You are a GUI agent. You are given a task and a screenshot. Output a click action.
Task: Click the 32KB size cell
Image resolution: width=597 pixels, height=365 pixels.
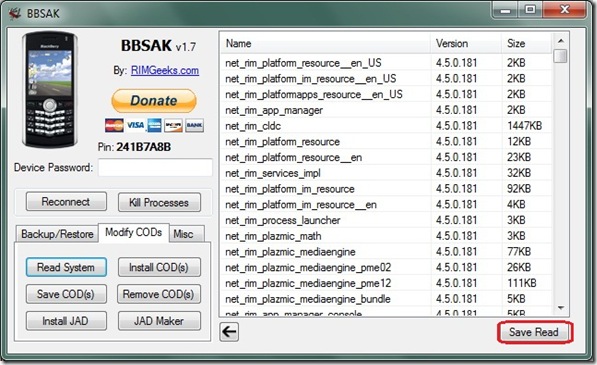click(519, 173)
